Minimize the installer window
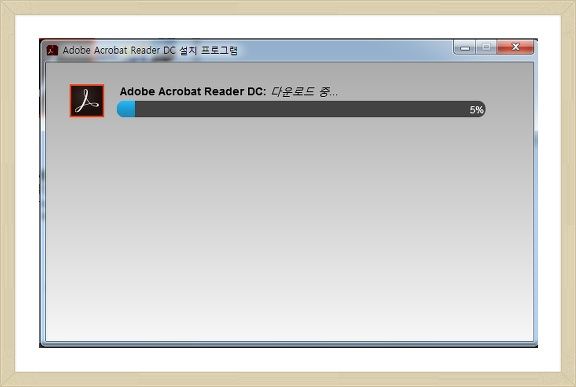Image resolution: width=576 pixels, height=387 pixels. [465, 47]
